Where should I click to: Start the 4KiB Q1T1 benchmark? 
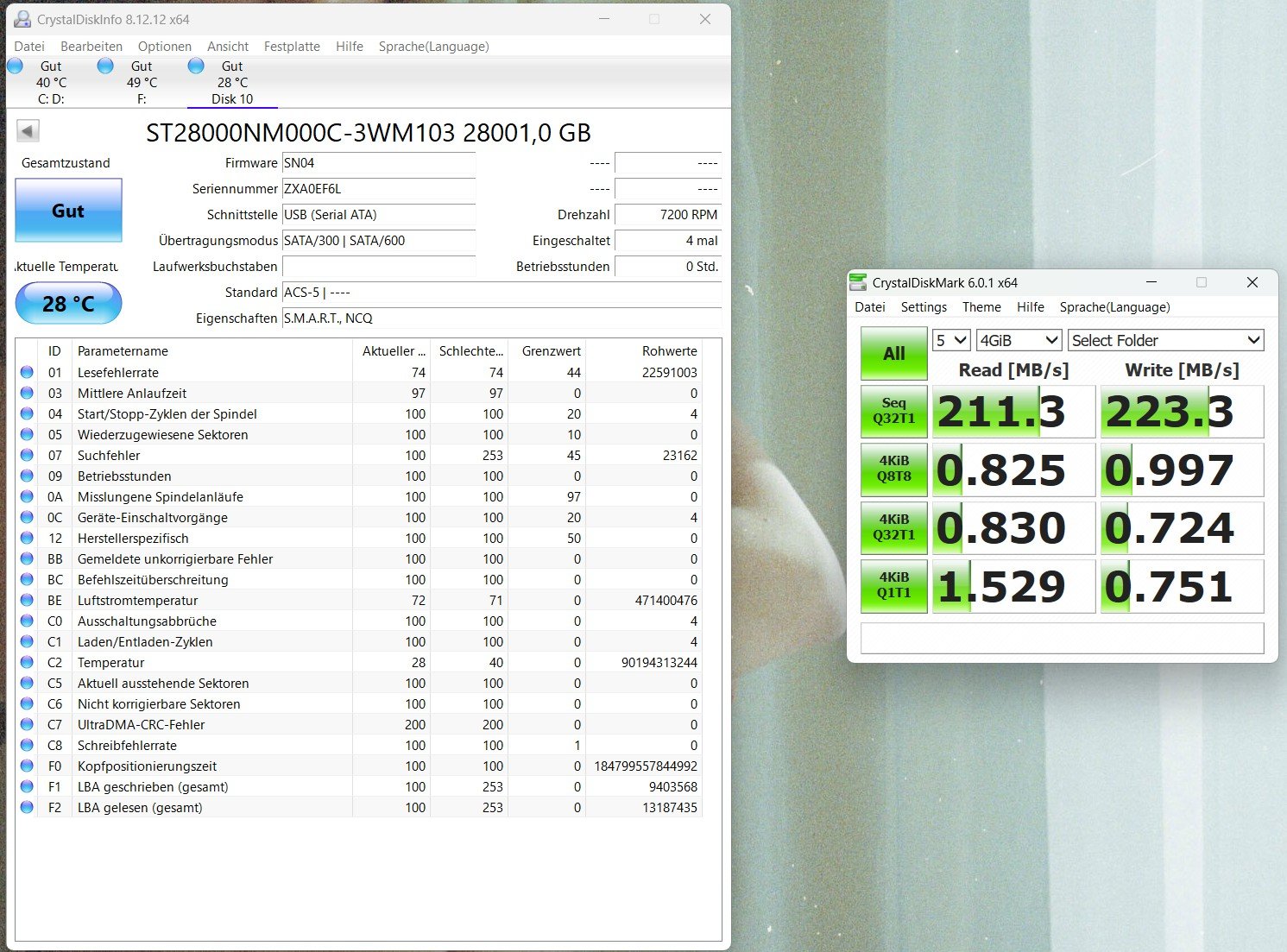click(x=894, y=586)
